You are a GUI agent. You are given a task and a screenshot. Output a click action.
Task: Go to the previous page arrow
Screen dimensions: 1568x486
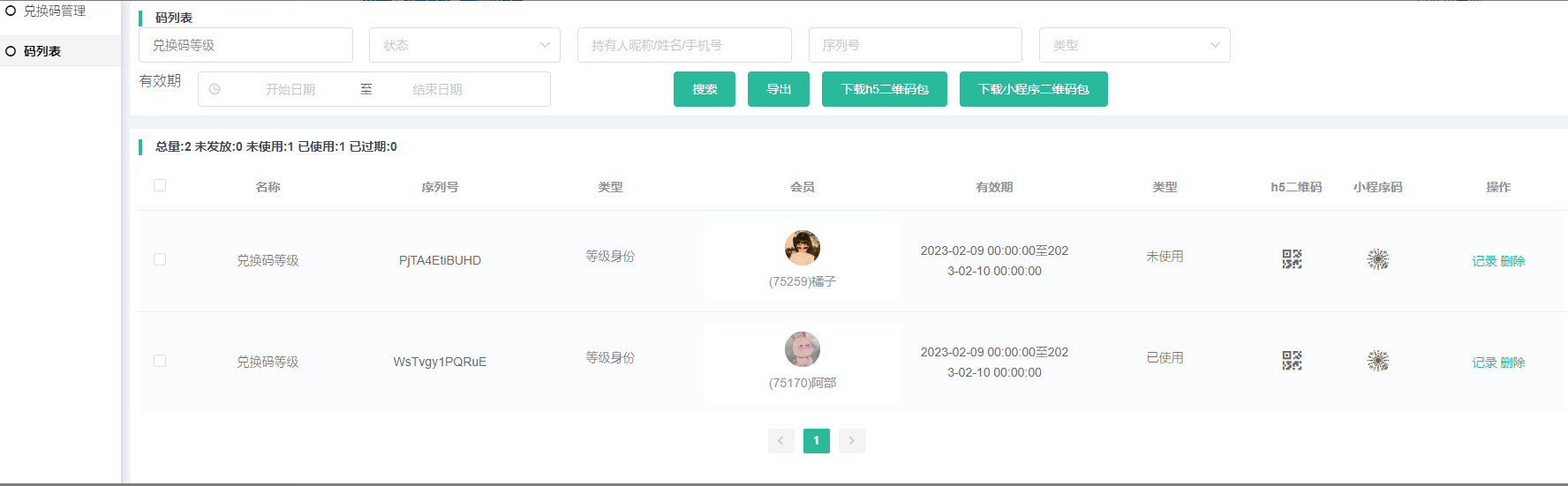[780, 441]
